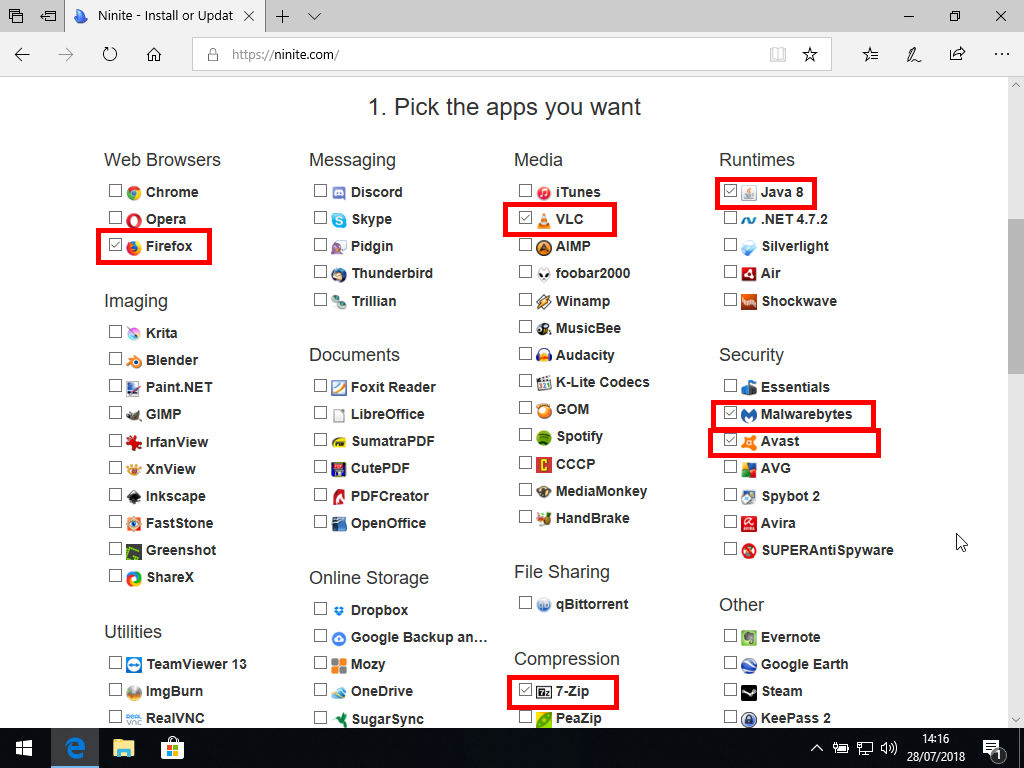Check the KeePass 2 checkbox
The width and height of the screenshot is (1024, 768).
(x=731, y=717)
